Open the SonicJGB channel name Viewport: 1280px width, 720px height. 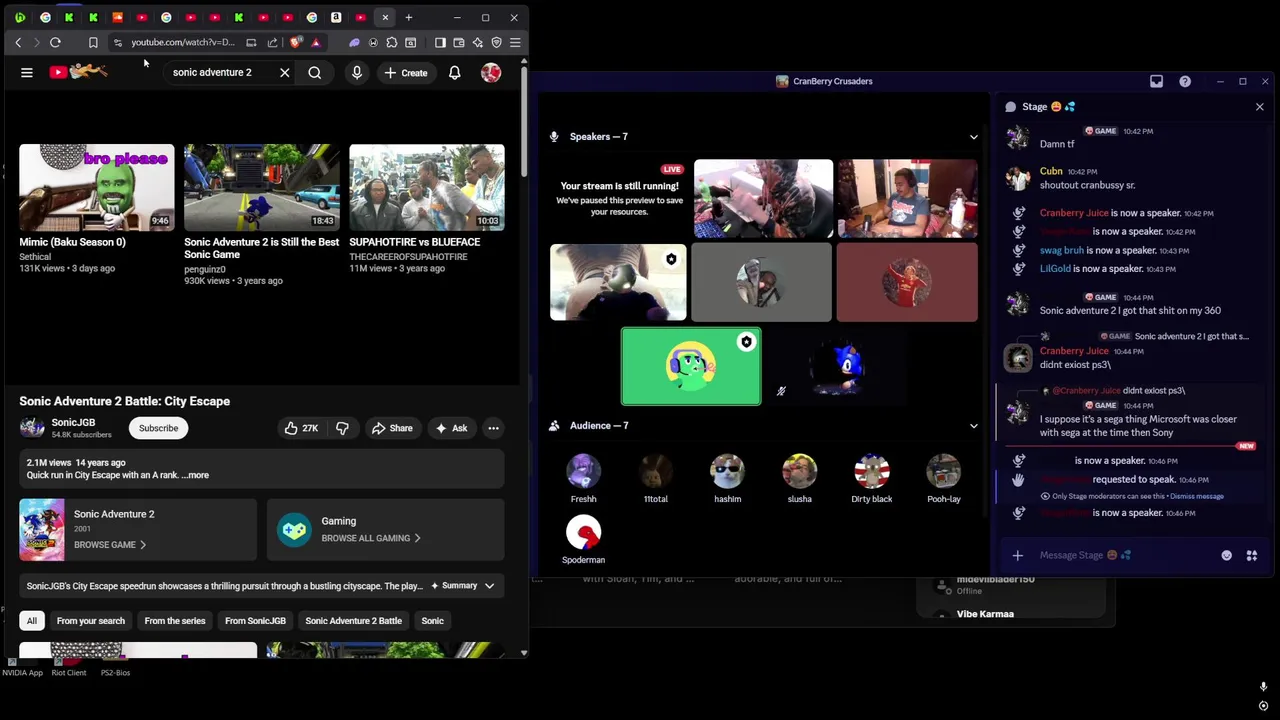tap(73, 423)
